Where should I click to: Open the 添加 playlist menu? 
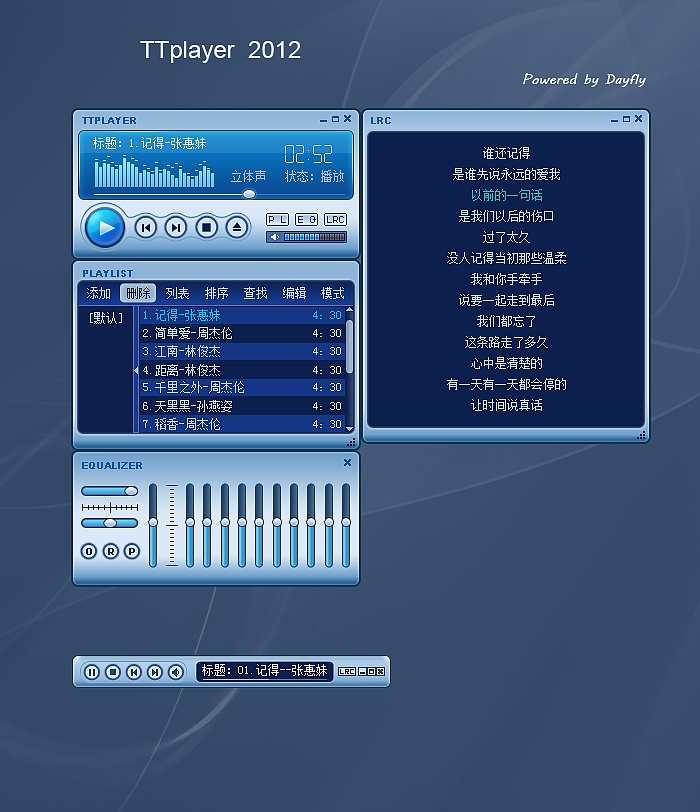click(x=98, y=293)
